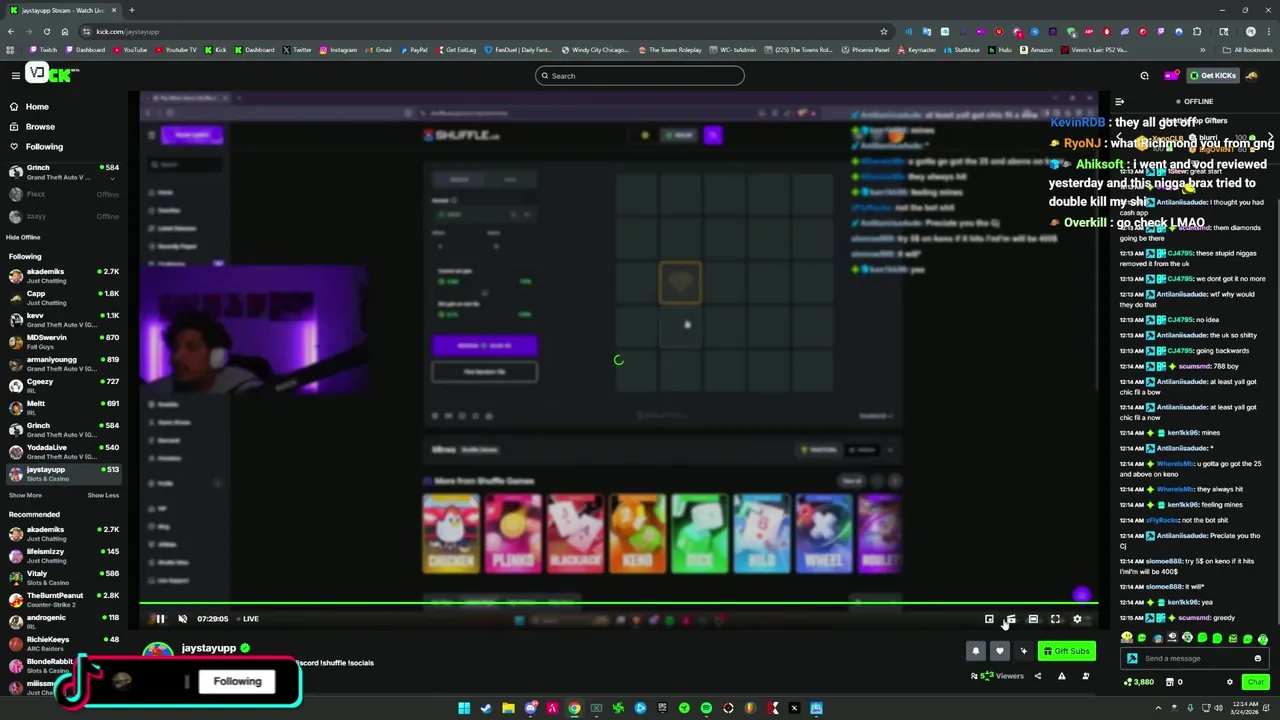Click the jaystayupp channel name
The width and height of the screenshot is (1280, 720).
tap(208, 648)
